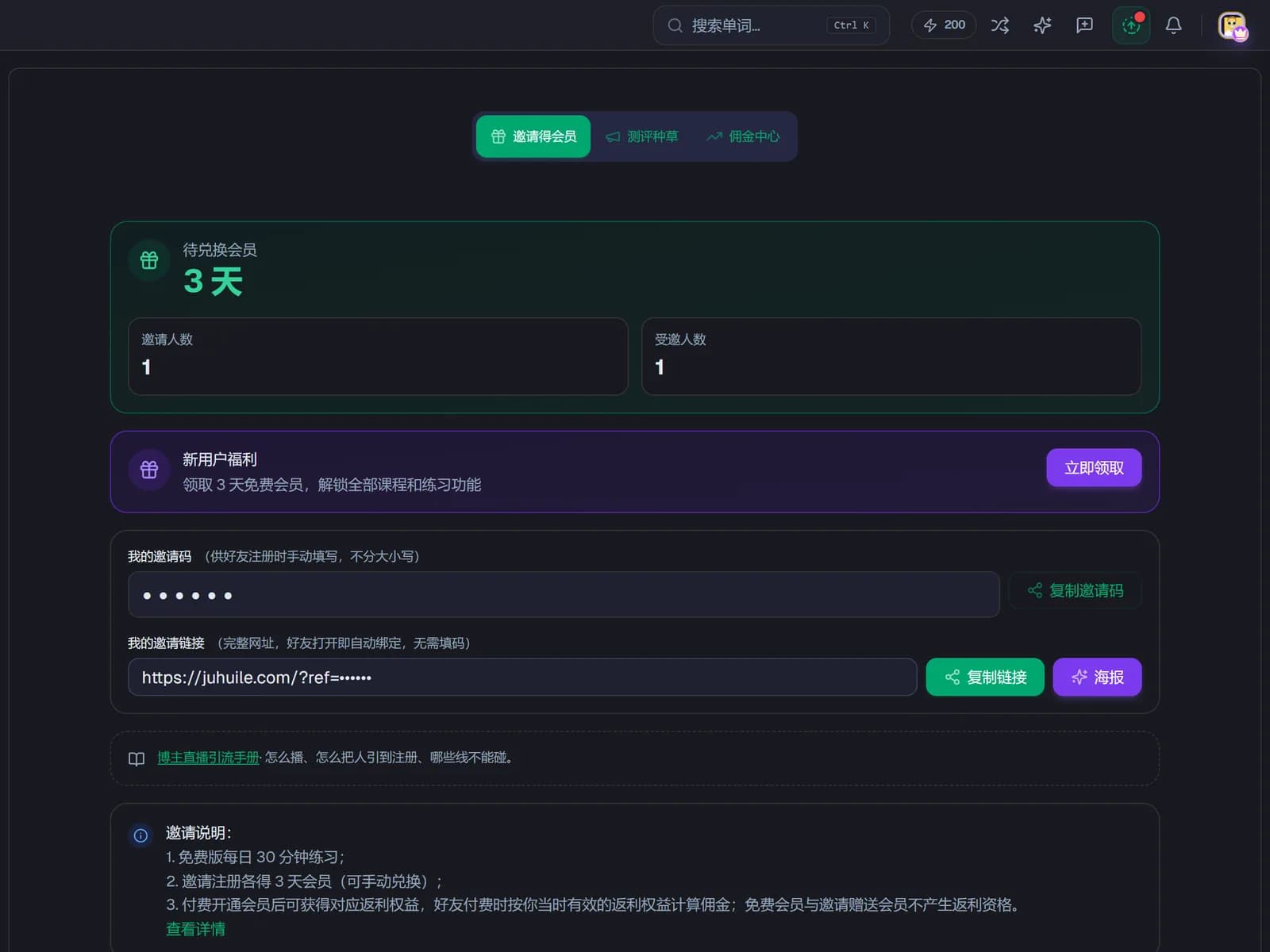Click the shuffle random icon
Screen dimensions: 1270x952
1000,25
